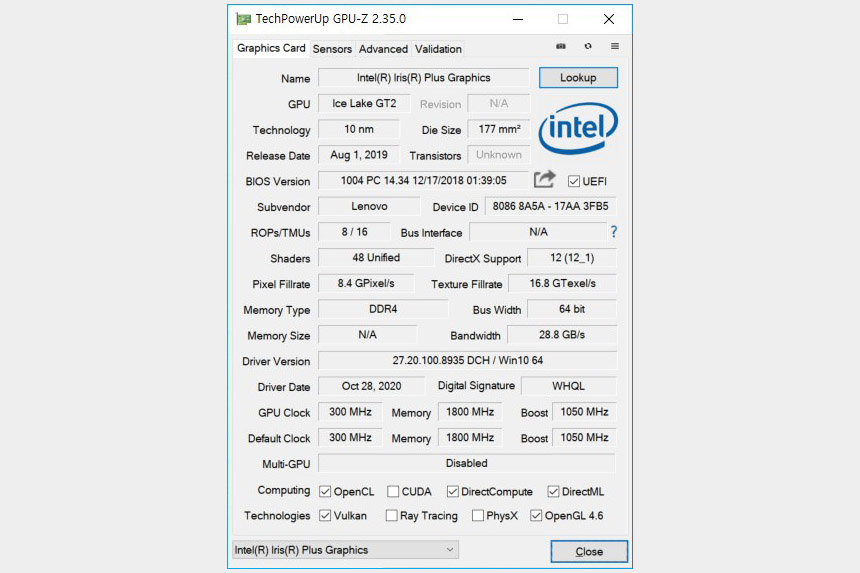Toggle the OpenGL 4.6 checkbox

coord(536,516)
